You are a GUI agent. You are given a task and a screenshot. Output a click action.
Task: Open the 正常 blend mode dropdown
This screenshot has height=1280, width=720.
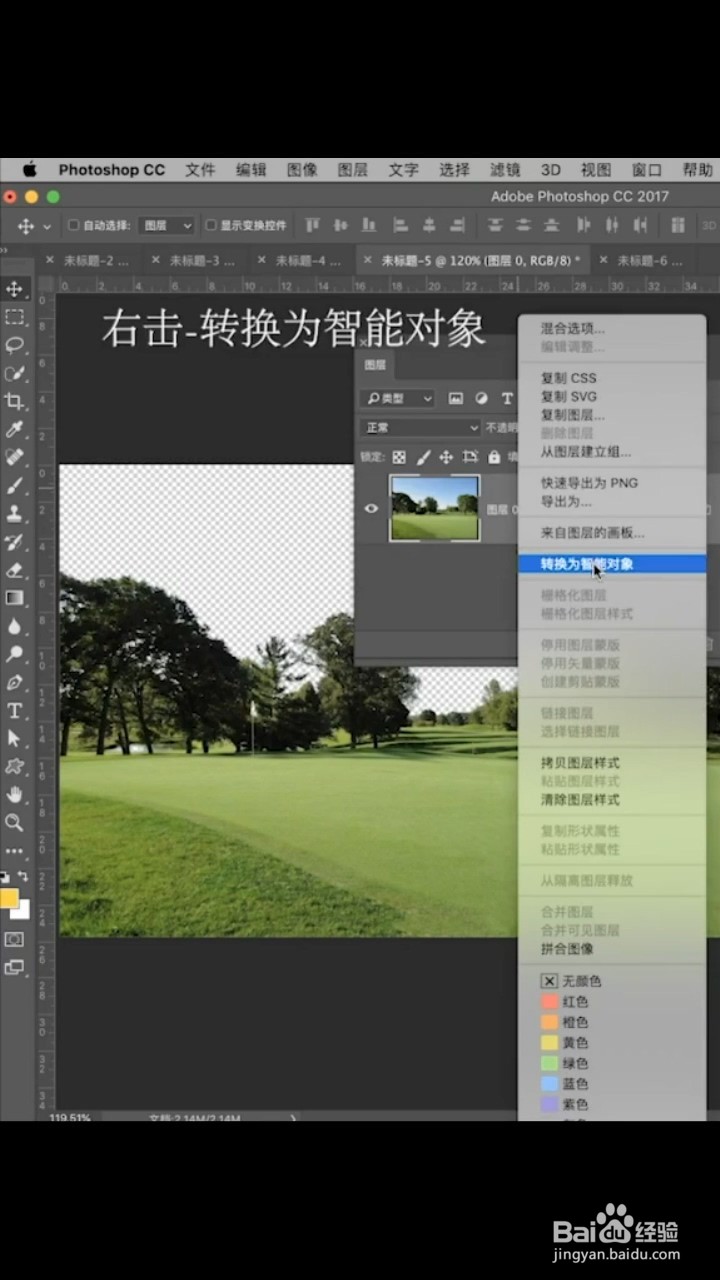tap(420, 428)
